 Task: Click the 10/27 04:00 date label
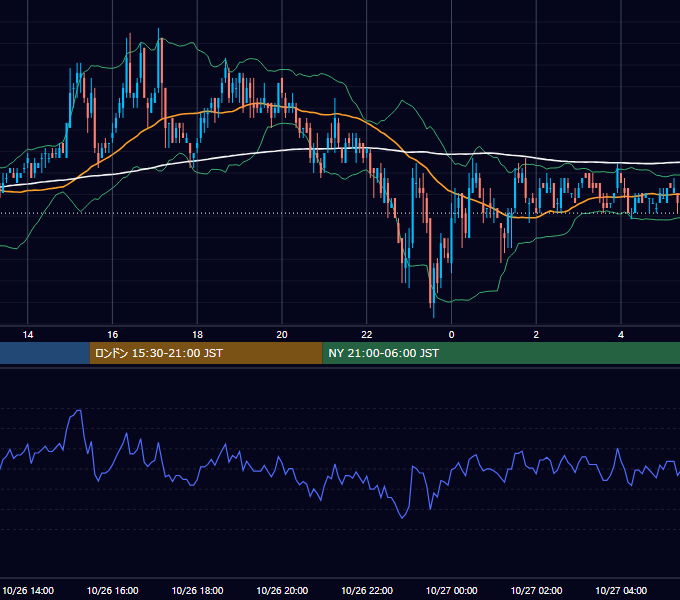(621, 590)
